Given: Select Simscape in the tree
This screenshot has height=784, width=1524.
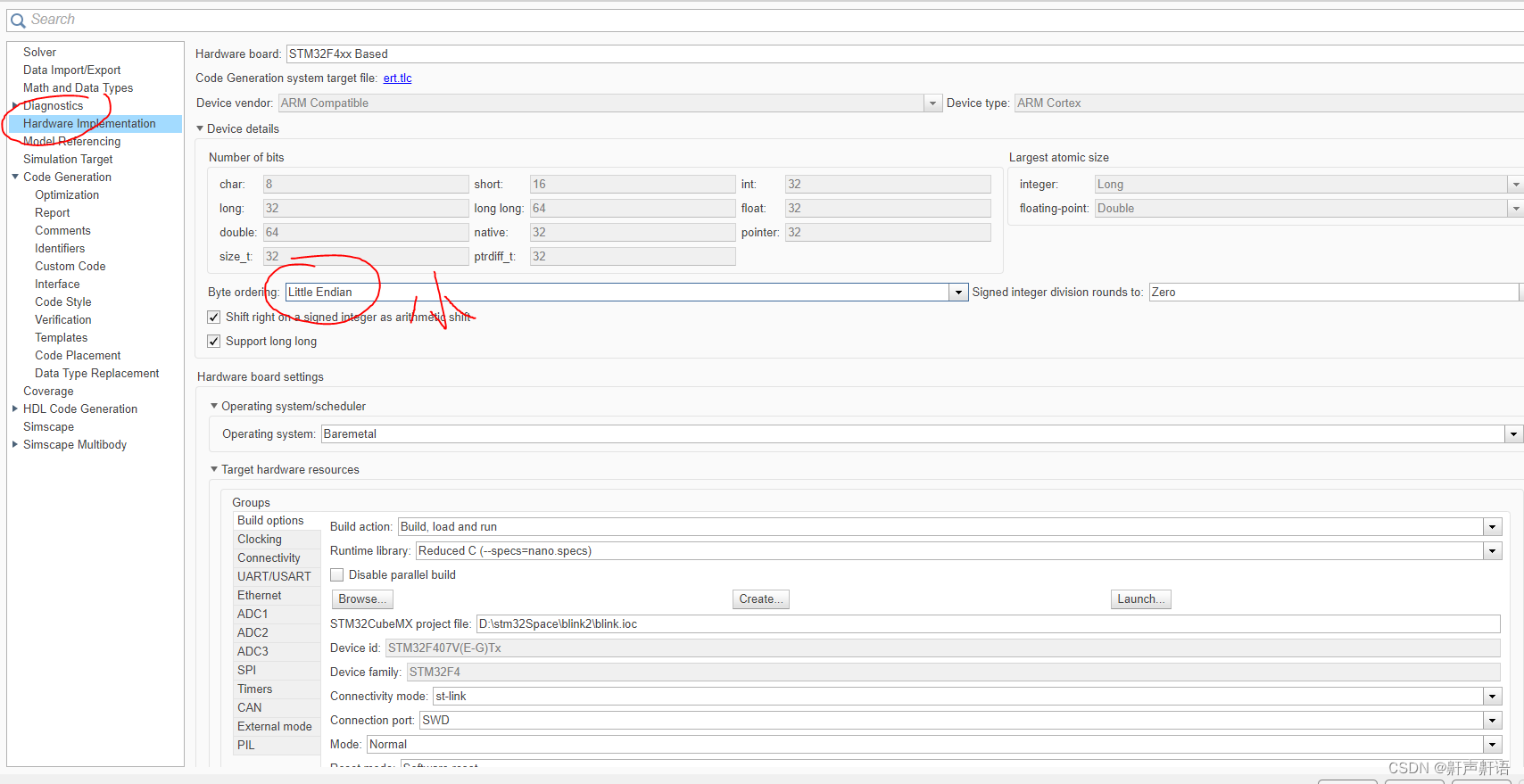Looking at the screenshot, I should coord(48,426).
